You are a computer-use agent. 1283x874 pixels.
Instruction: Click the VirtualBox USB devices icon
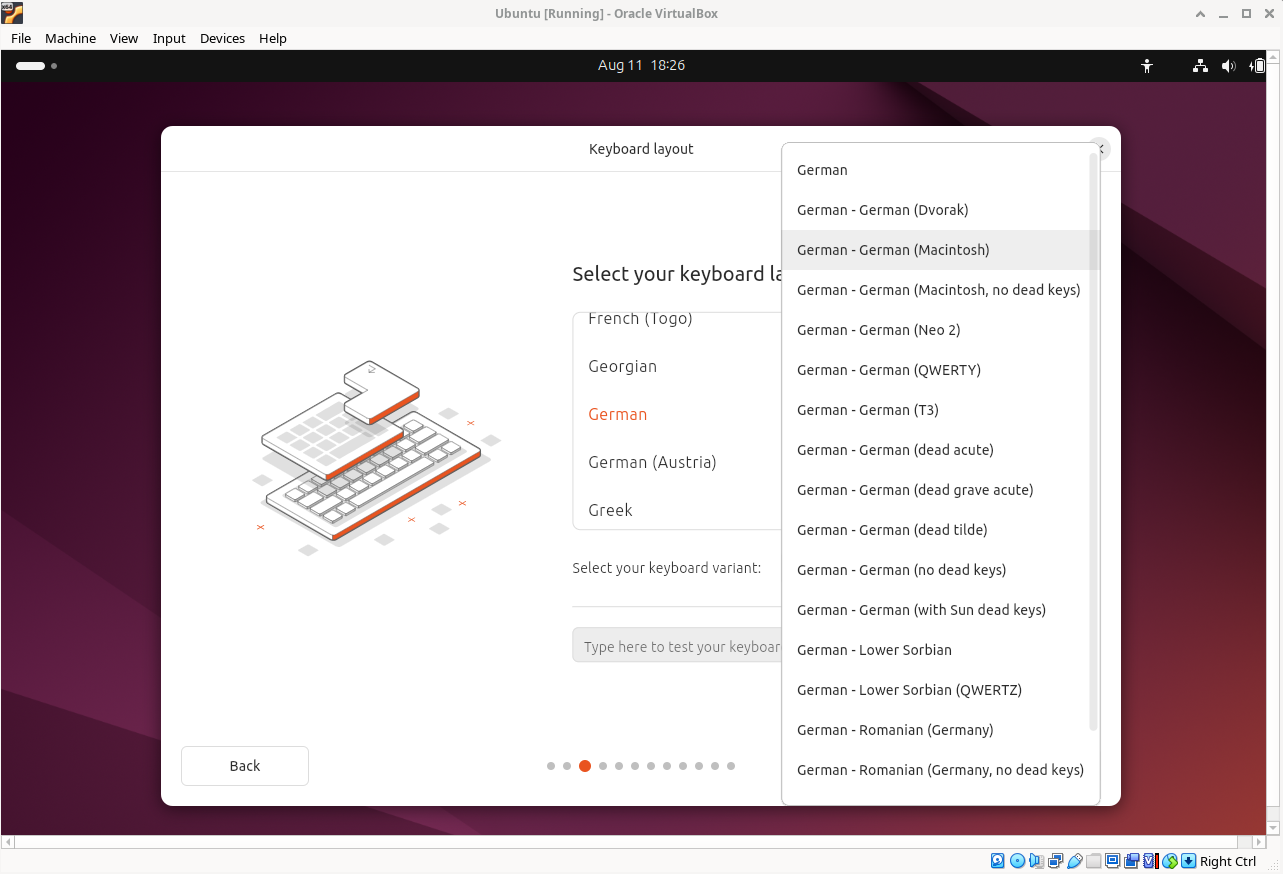click(1075, 861)
